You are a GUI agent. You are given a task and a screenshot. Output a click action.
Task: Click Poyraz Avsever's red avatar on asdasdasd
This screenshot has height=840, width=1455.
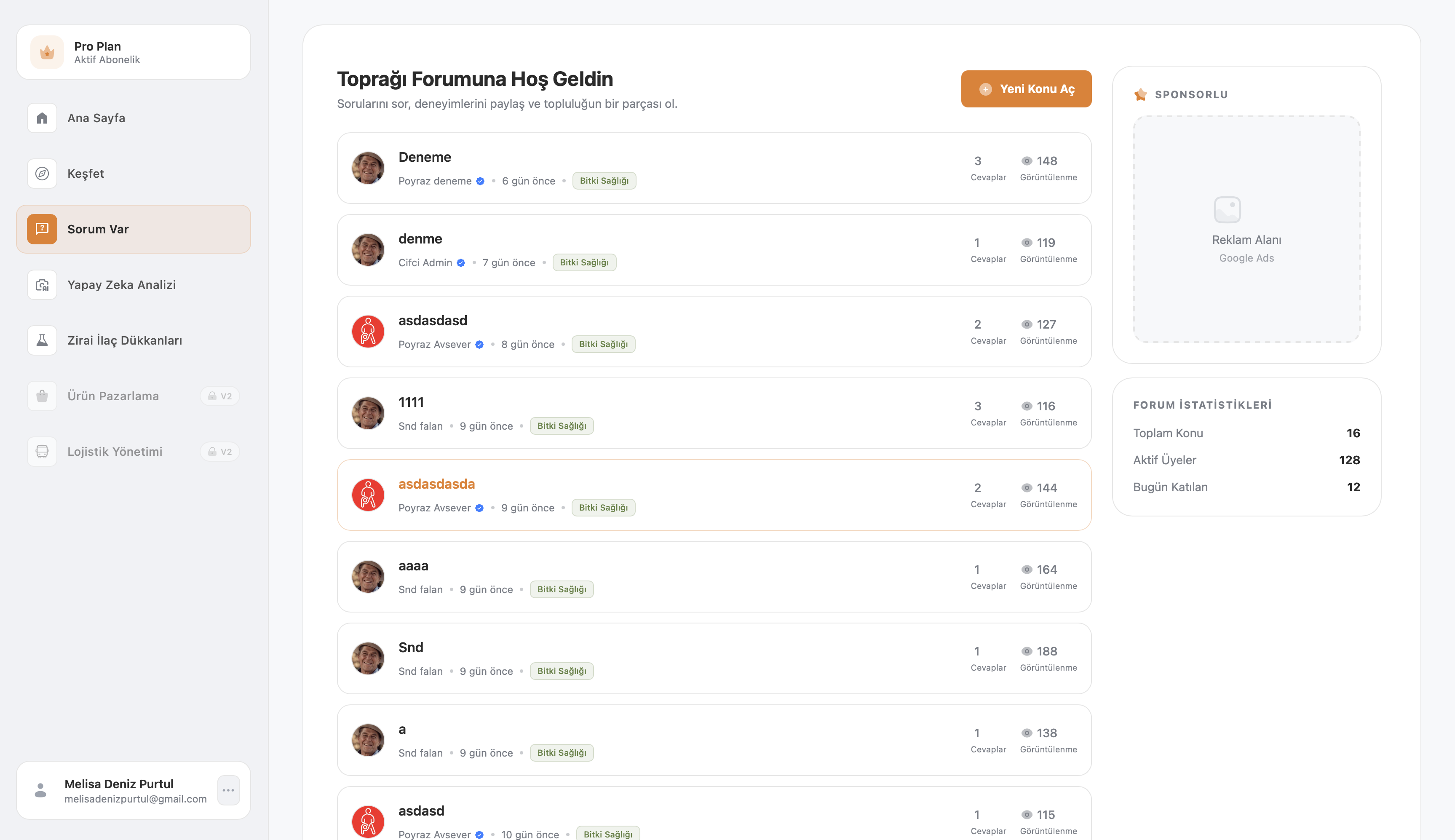click(368, 331)
